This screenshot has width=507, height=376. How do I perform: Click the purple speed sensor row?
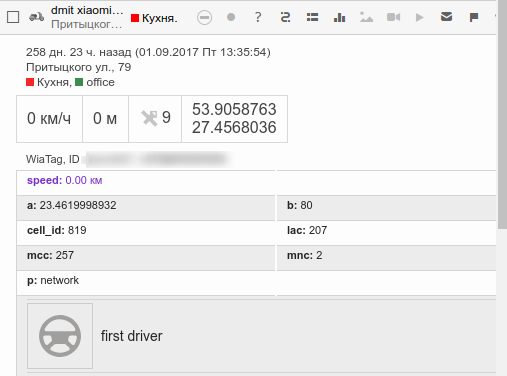tap(256, 182)
